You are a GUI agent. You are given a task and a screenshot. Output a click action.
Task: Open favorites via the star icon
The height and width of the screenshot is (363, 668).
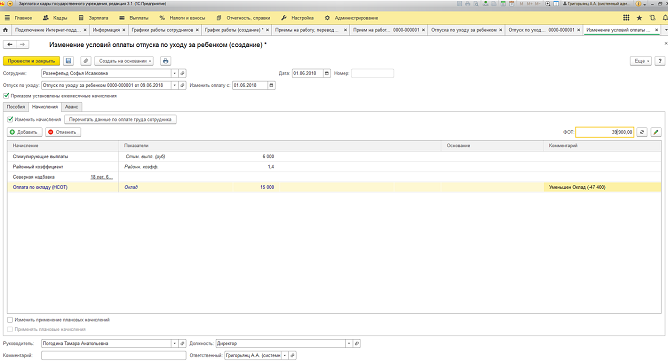tap(639, 18)
